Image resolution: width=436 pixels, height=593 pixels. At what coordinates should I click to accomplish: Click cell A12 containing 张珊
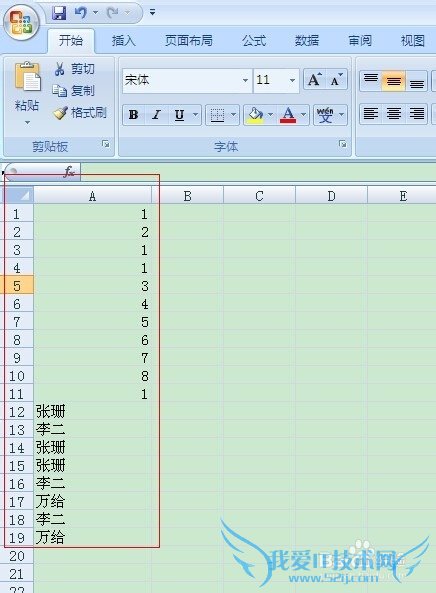click(93, 412)
